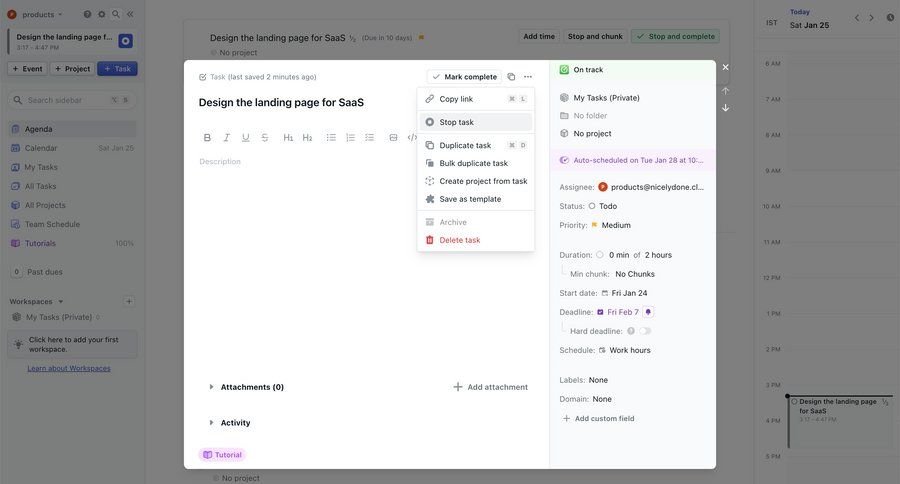The width and height of the screenshot is (900, 484).
Task: Insert H2 heading style
Action: [308, 137]
